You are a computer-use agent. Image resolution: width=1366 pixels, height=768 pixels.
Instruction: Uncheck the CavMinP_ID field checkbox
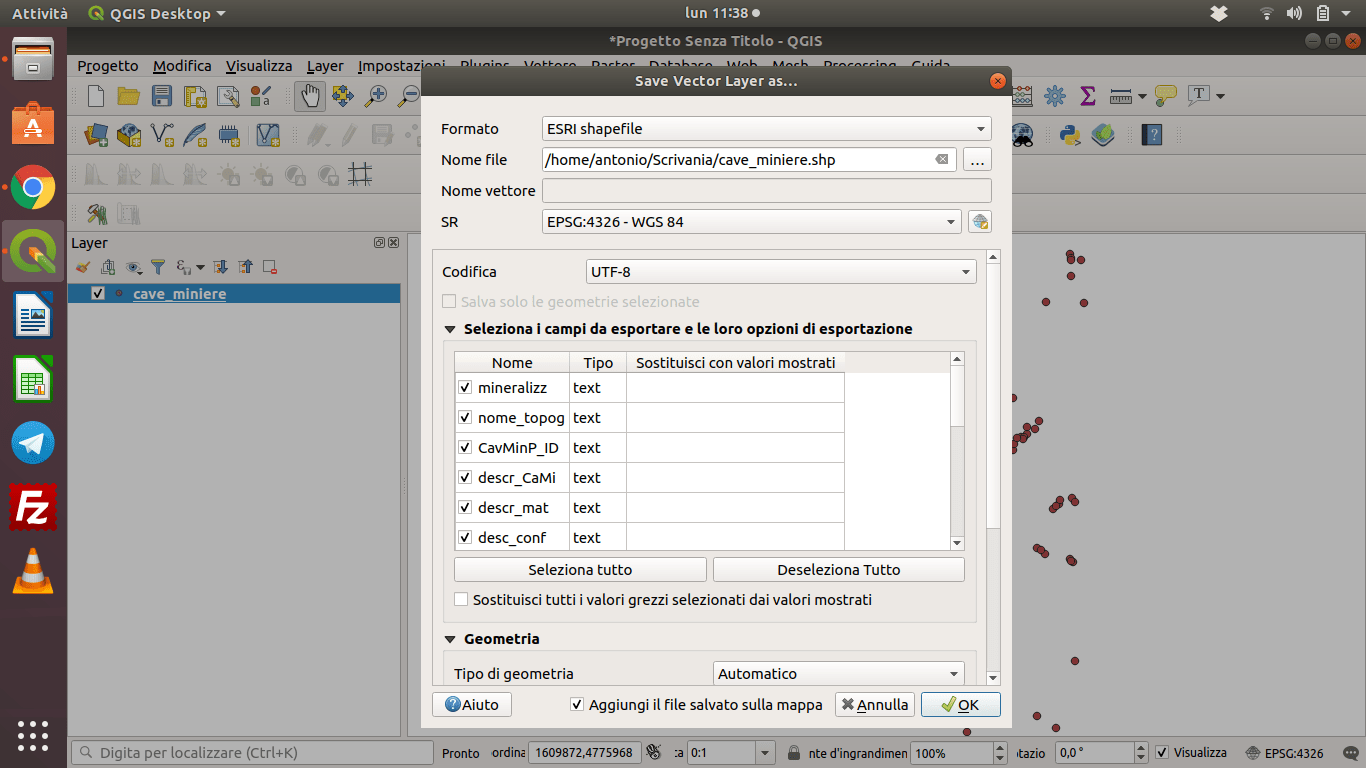pyautogui.click(x=465, y=447)
